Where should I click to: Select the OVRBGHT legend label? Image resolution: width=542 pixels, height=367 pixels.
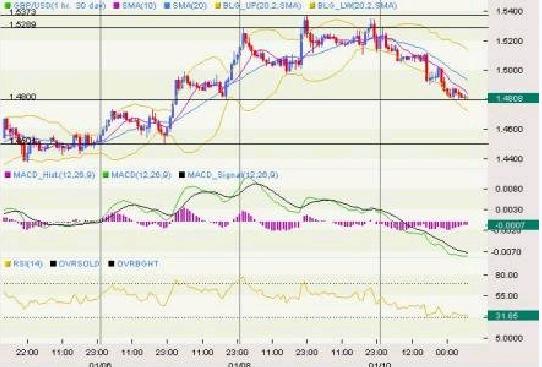[138, 264]
